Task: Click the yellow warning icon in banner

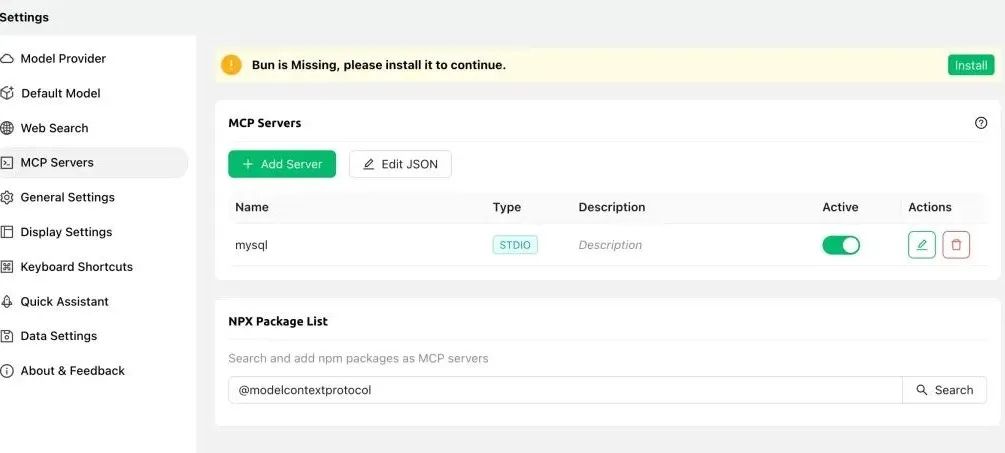Action: (231, 65)
